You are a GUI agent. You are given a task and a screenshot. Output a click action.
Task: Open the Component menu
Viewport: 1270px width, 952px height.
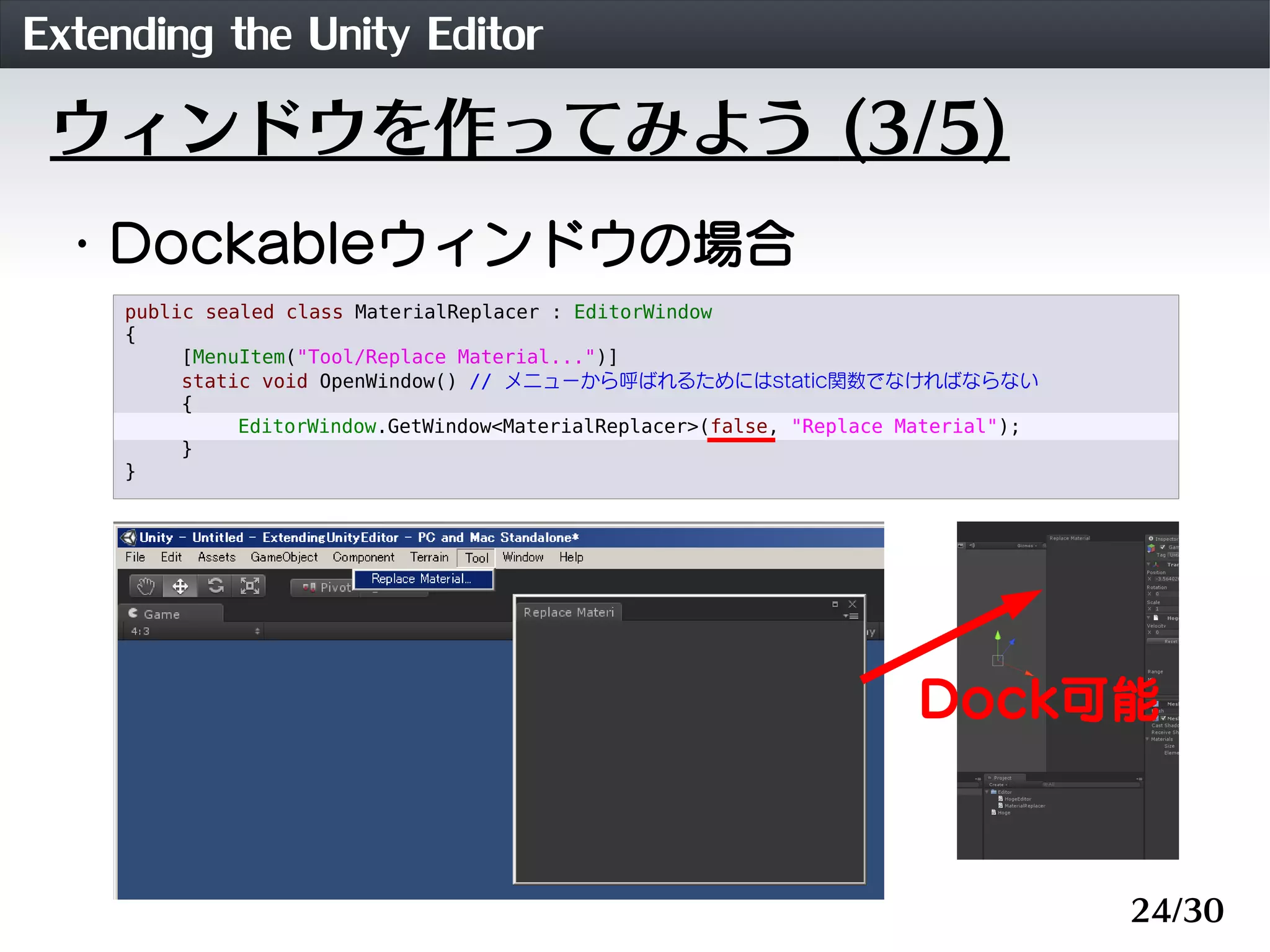click(363, 557)
